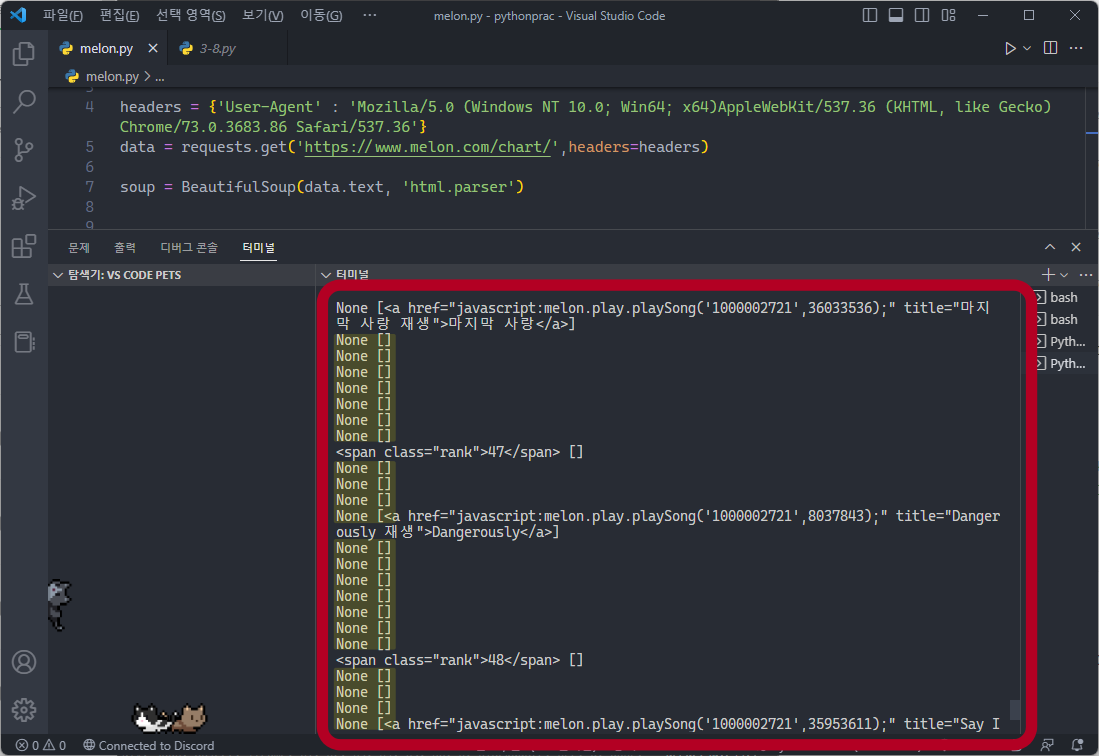This screenshot has width=1099, height=756.
Task: Open the Search view in activity bar
Action: pos(24,102)
